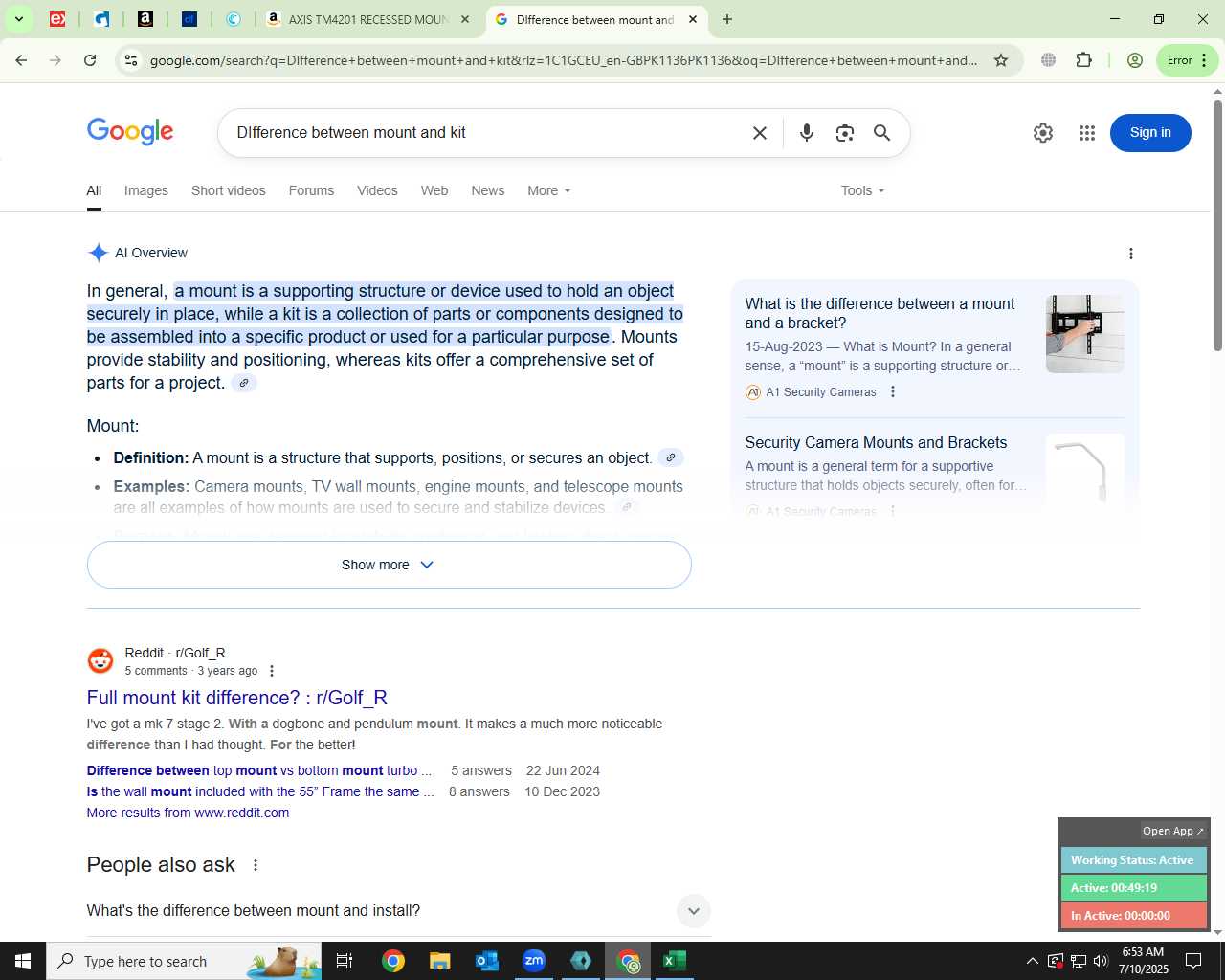Click the TV wall mount thumbnail image

[x=1085, y=334]
